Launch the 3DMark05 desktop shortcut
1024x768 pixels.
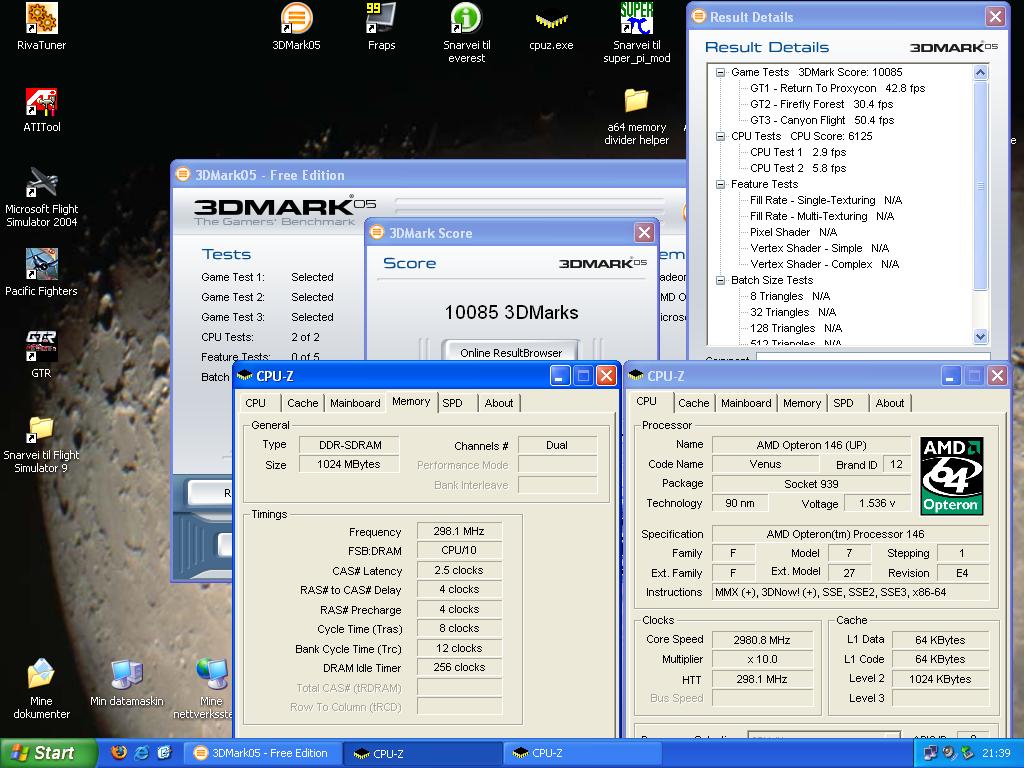click(296, 27)
